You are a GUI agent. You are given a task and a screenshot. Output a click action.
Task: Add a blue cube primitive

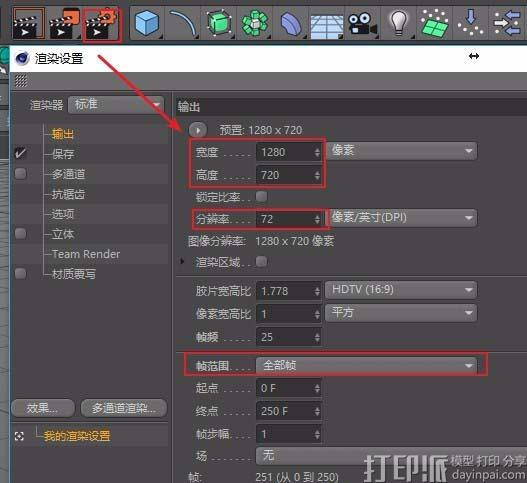click(x=147, y=23)
